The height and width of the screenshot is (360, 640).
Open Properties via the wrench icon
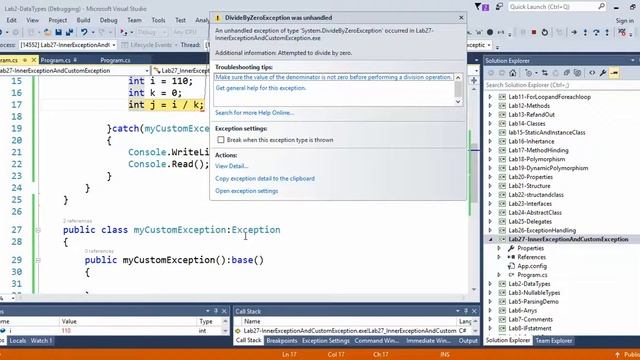pyautogui.click(x=603, y=73)
